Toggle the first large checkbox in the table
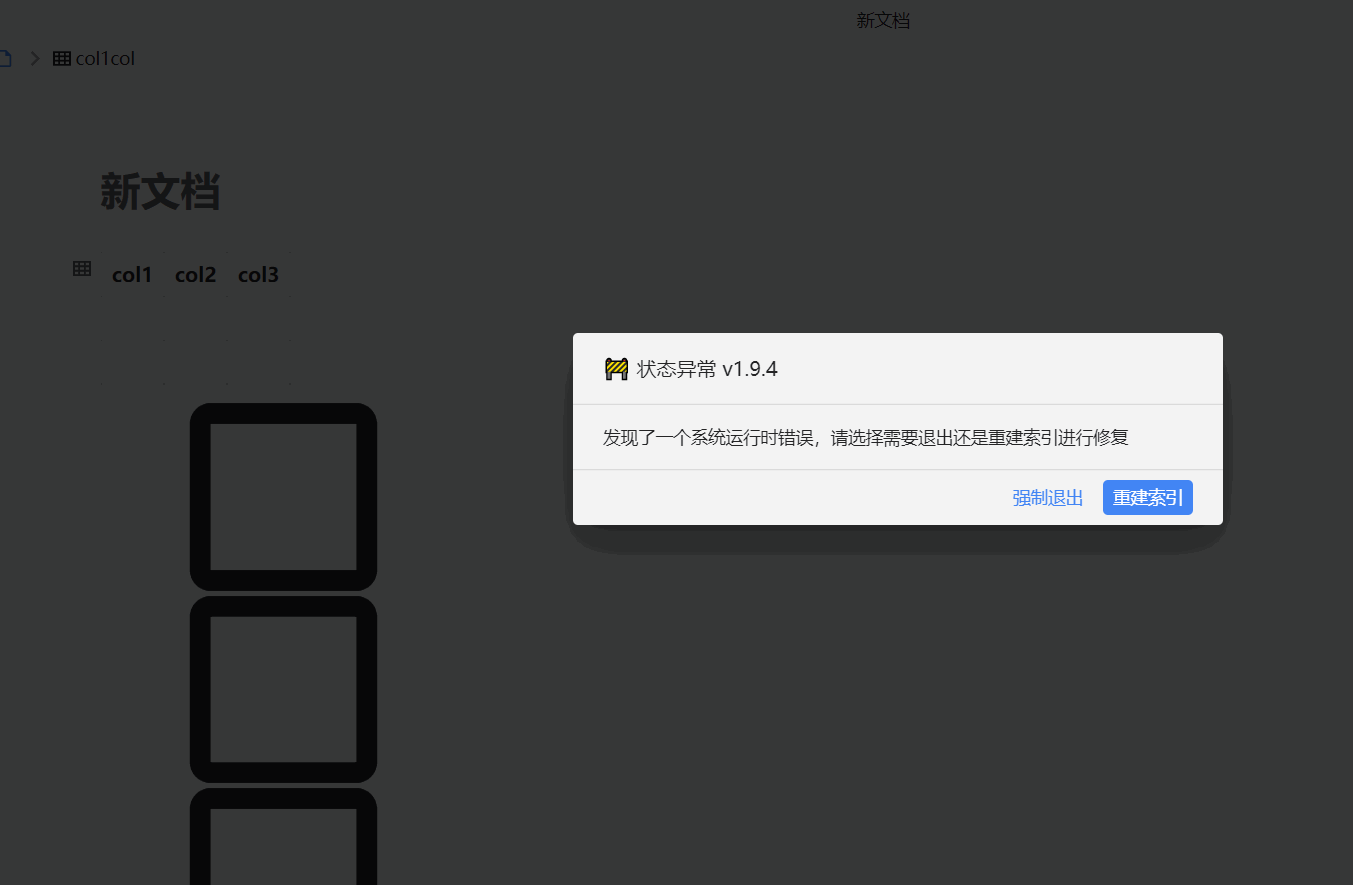 tap(283, 496)
